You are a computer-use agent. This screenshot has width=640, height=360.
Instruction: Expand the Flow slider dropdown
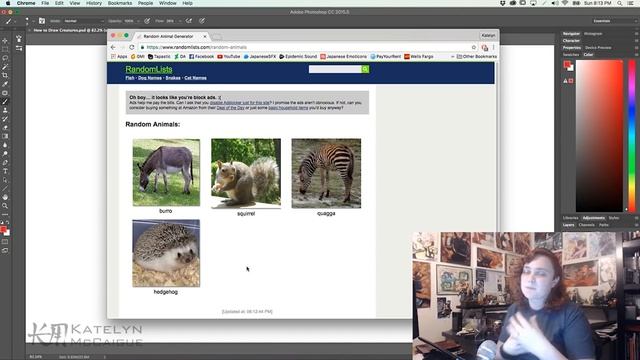click(180, 21)
